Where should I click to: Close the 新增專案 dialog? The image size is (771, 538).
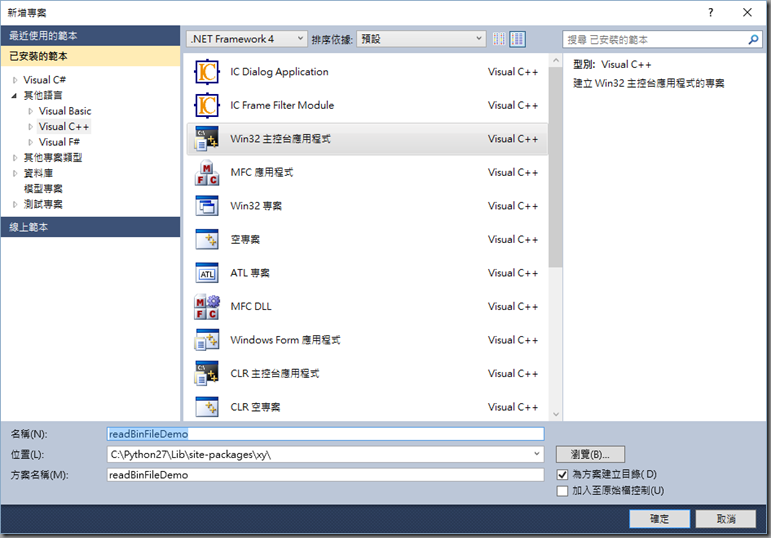(747, 12)
